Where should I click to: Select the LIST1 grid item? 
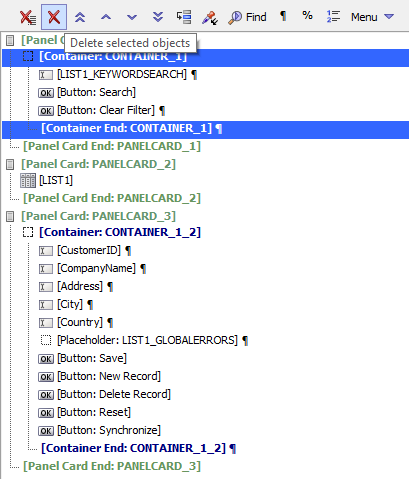coord(56,180)
